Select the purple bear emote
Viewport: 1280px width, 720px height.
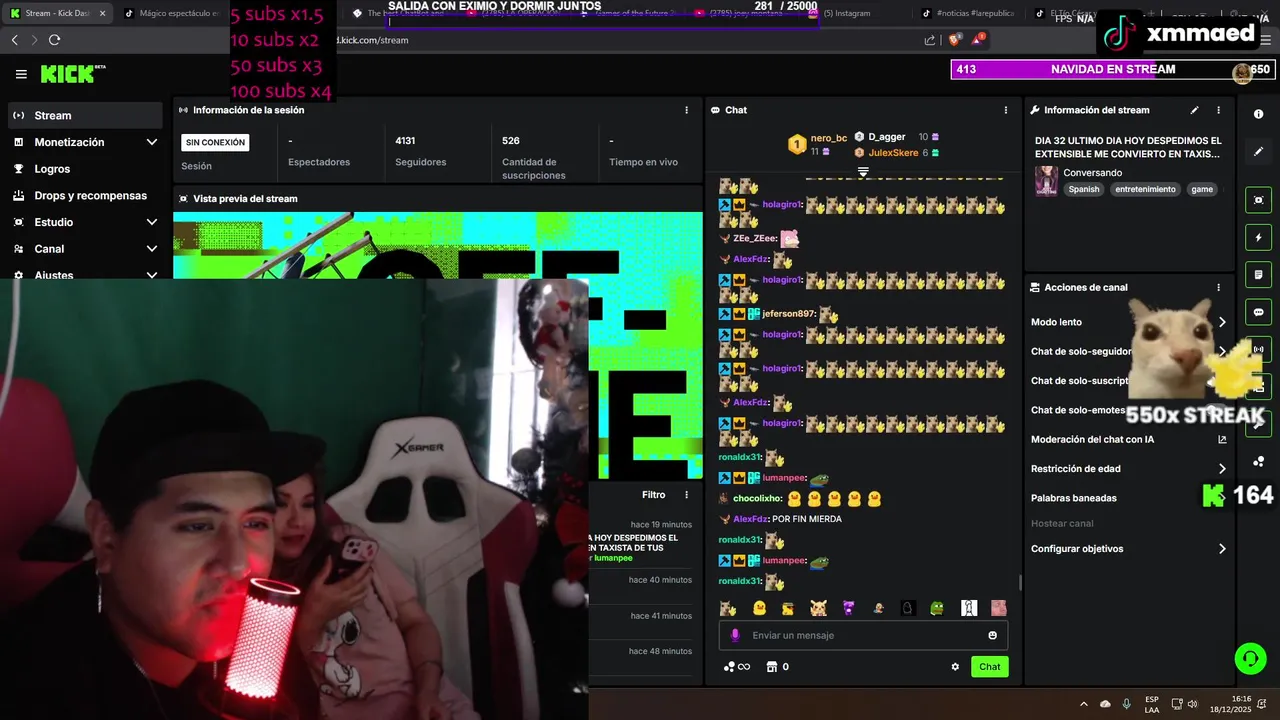pyautogui.click(x=848, y=608)
